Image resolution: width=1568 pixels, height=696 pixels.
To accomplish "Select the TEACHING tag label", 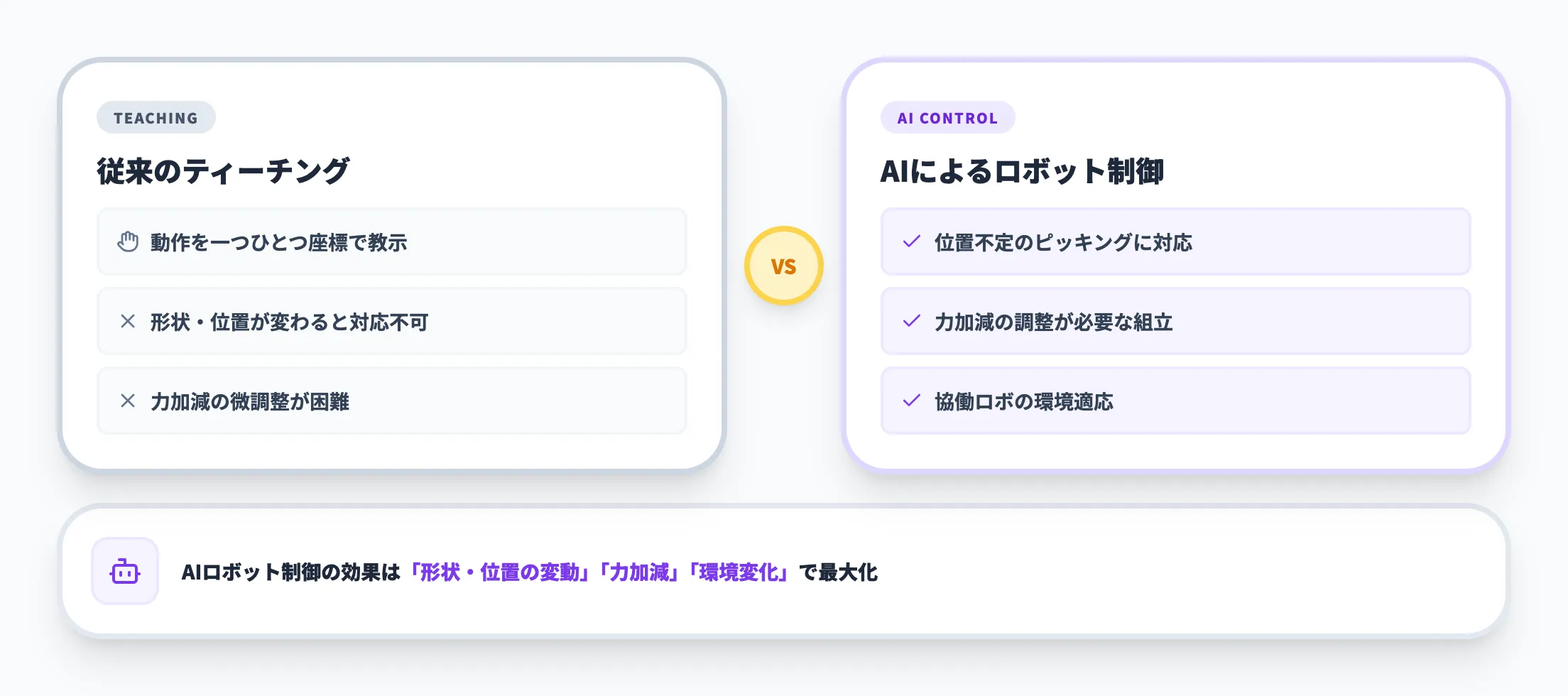I will click(x=156, y=118).
